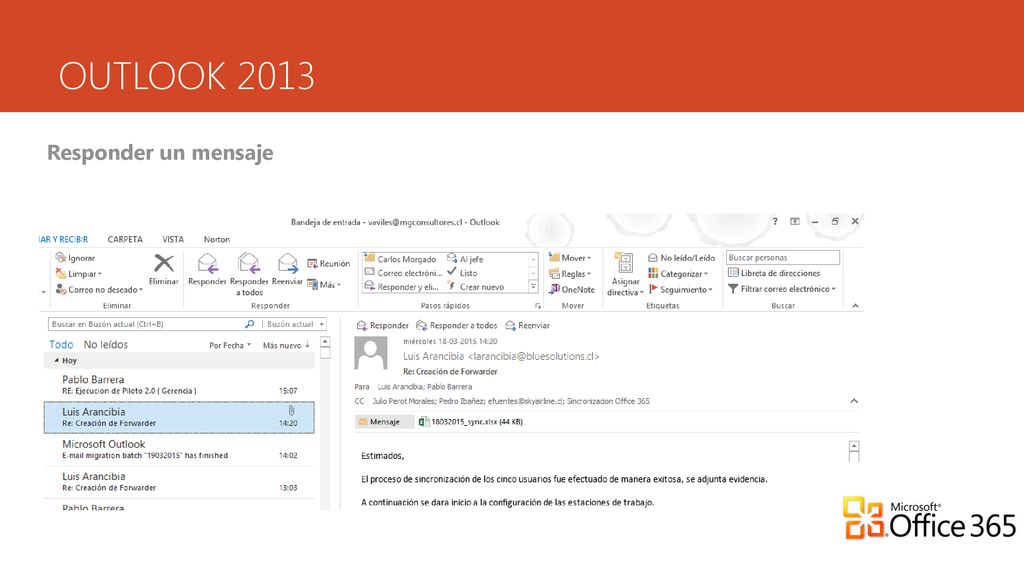Select the Responder y eli... quick step
1024x576 pixels.
[402, 286]
